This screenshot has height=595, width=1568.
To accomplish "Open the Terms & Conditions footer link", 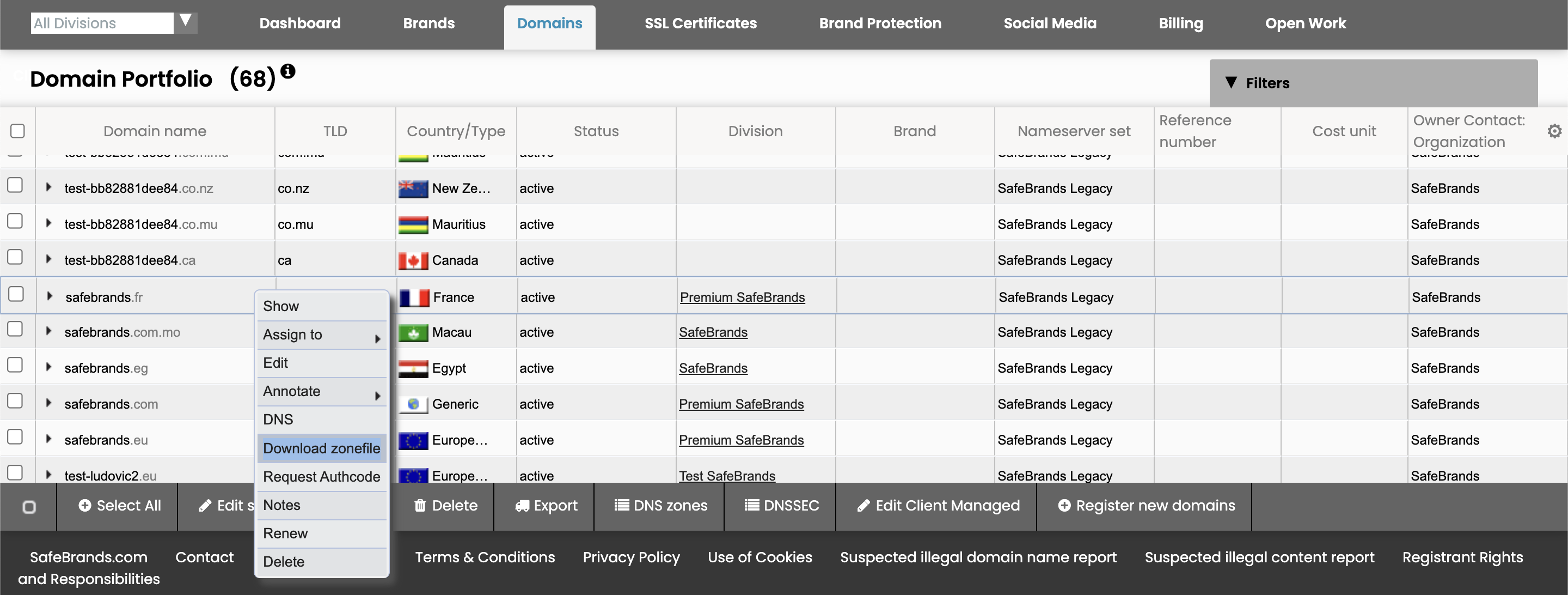I will 485,557.
